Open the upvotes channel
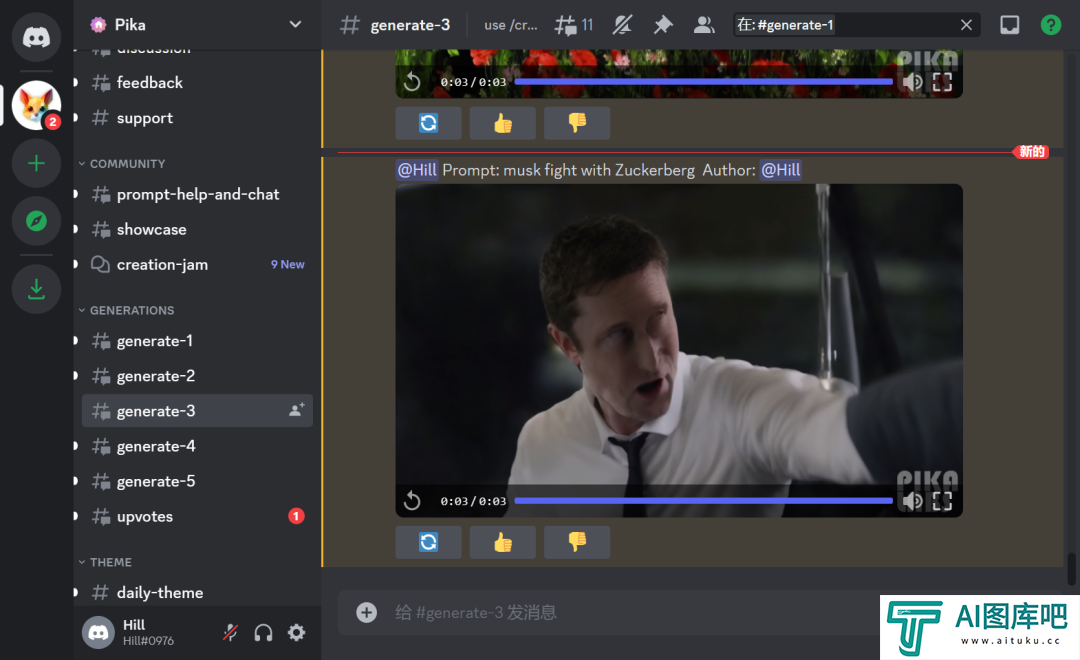 click(x=197, y=517)
